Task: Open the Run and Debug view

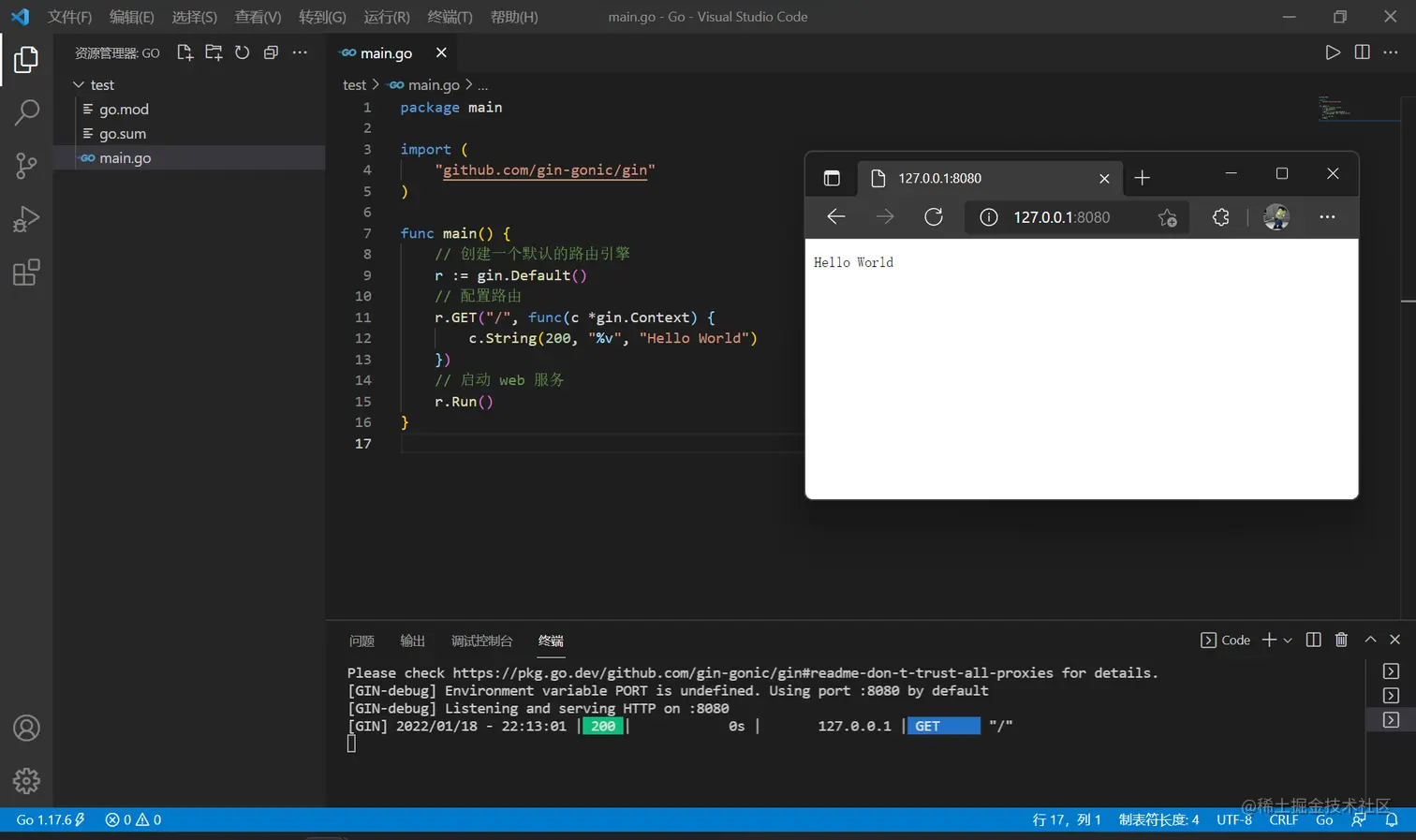Action: pos(26,219)
